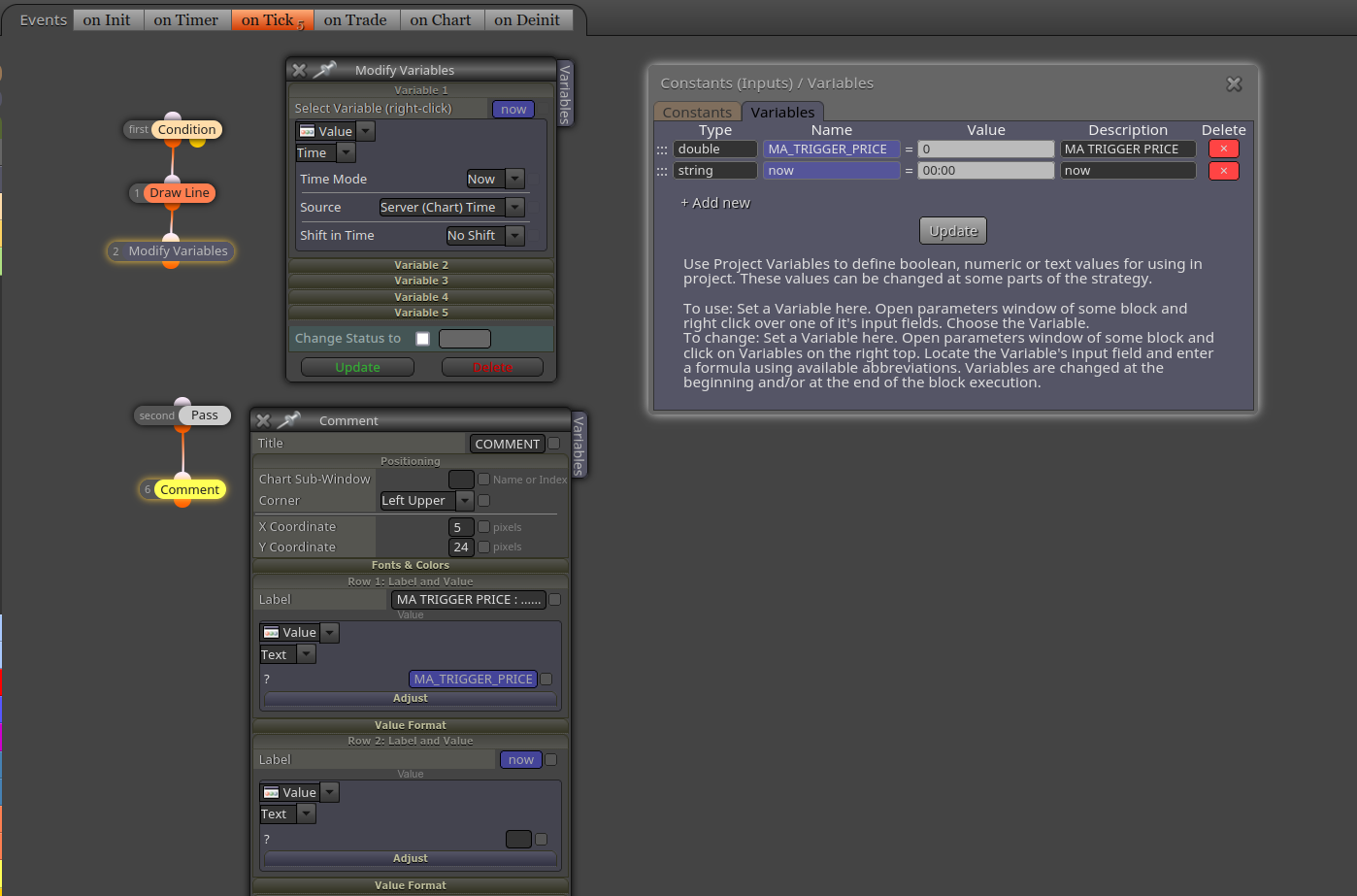Click the 'now' Select Variable field
Image resolution: width=1357 pixels, height=896 pixels.
(513, 109)
